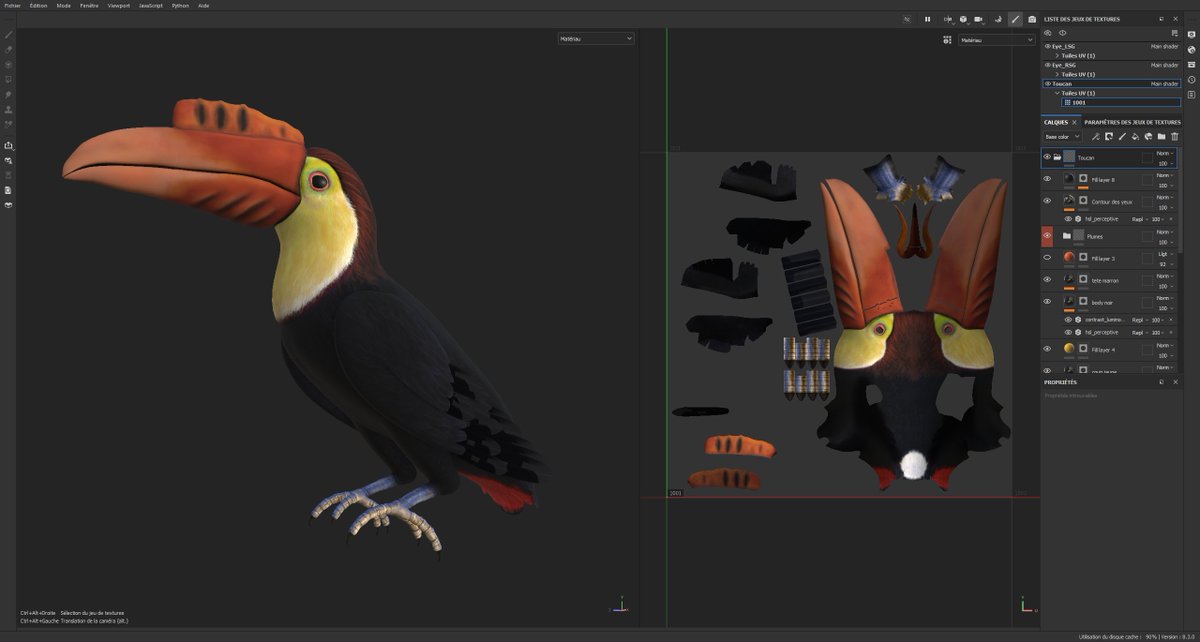Adjust opacity value of Fill layer 8

click(x=1164, y=186)
